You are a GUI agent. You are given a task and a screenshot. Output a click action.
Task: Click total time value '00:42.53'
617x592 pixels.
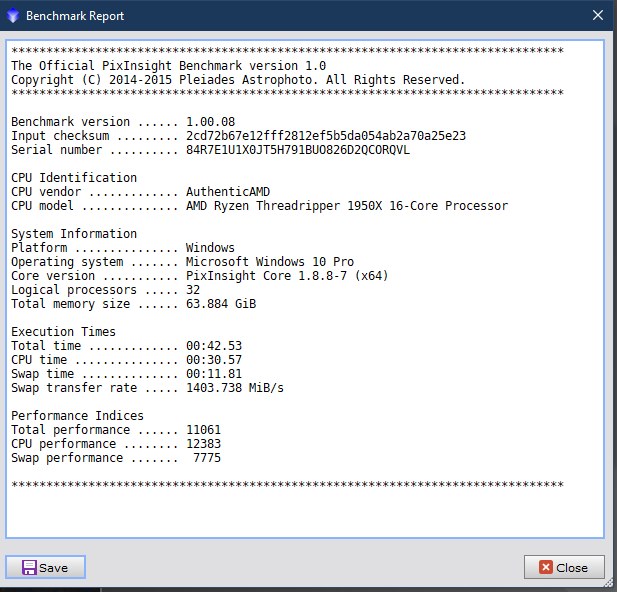tap(214, 346)
